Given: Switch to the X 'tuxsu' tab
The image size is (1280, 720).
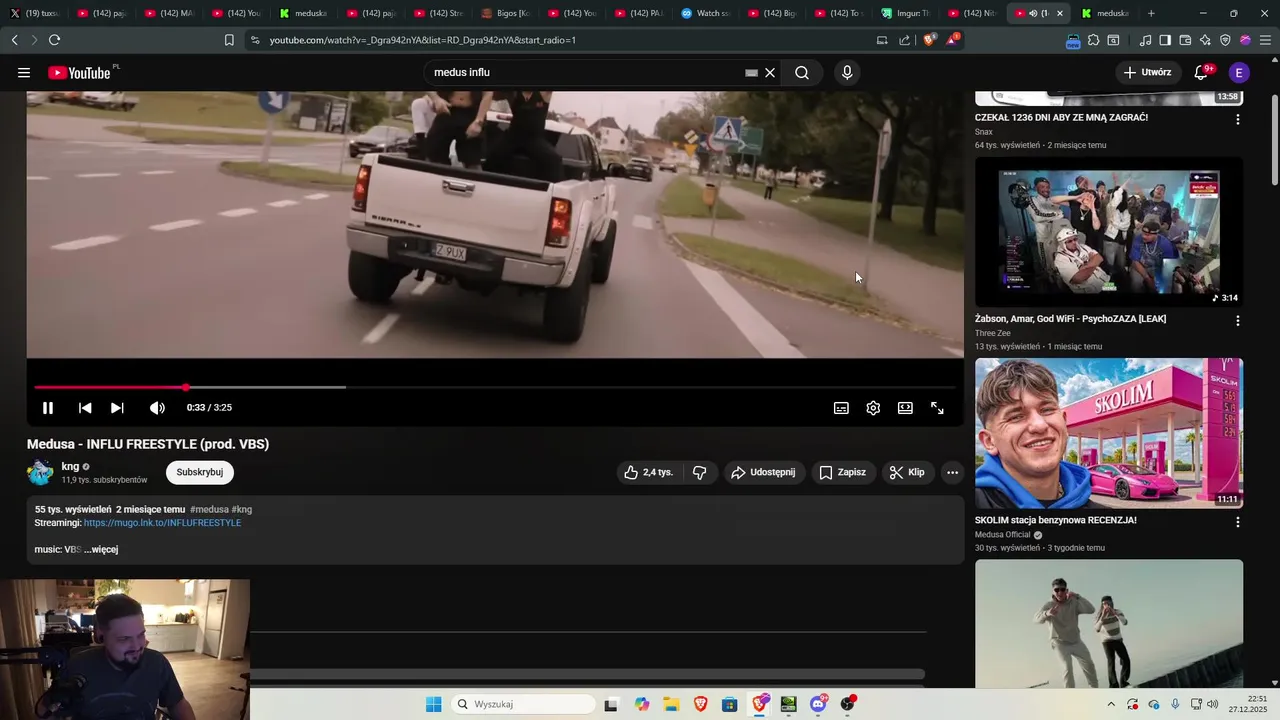Looking at the screenshot, I should [x=35, y=13].
